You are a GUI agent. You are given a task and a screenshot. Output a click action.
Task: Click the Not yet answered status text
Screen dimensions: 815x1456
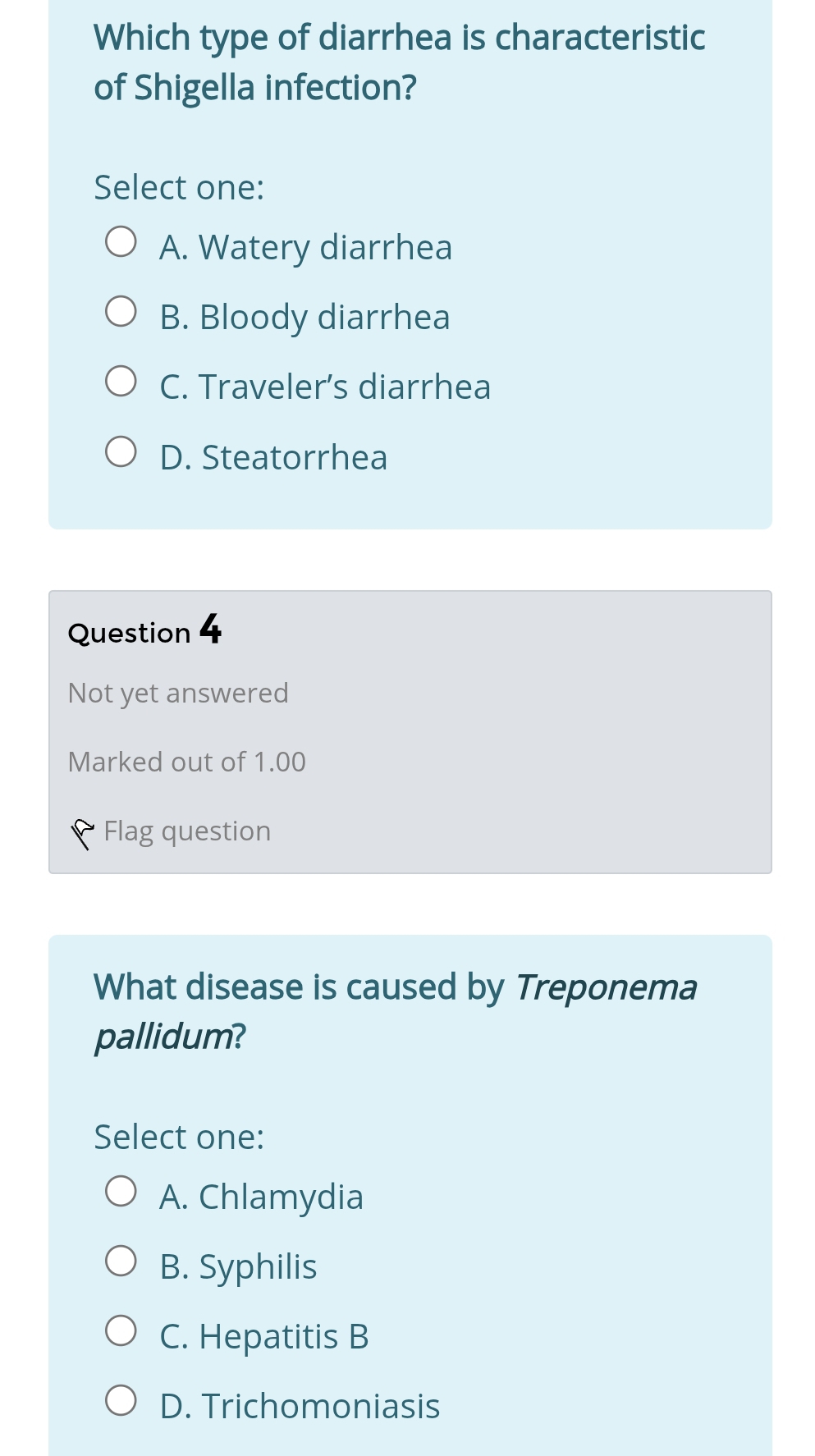[x=178, y=693]
